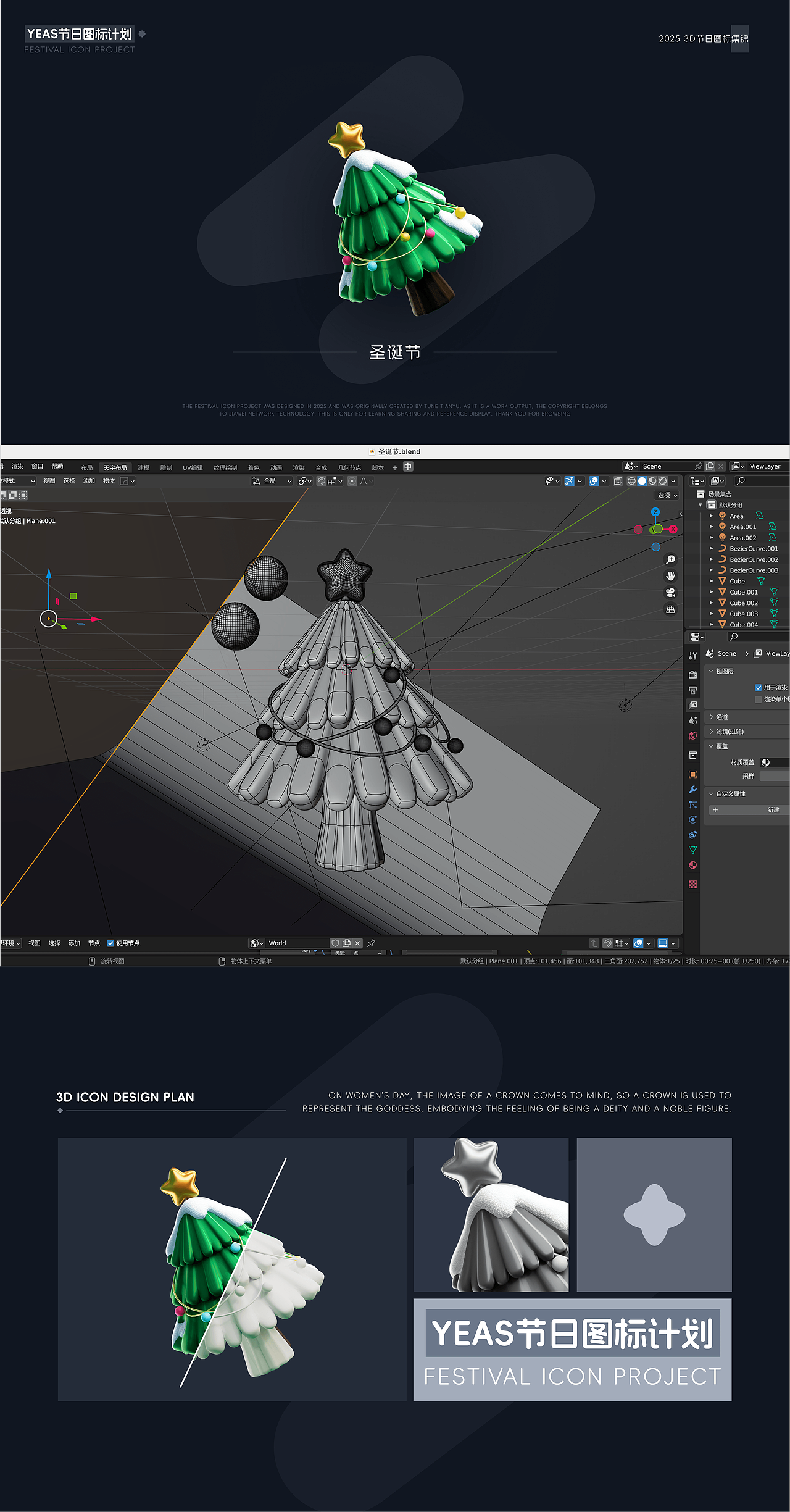This screenshot has height=1512, width=790.
Task: Click the outliner search field
Action: pos(763,481)
